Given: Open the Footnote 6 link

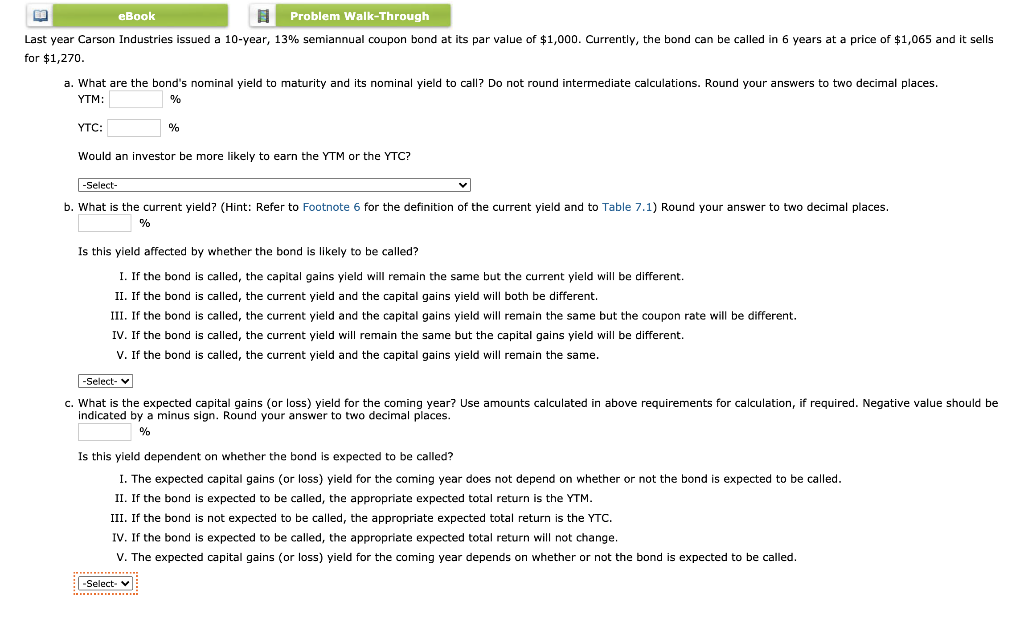Looking at the screenshot, I should (x=331, y=207).
